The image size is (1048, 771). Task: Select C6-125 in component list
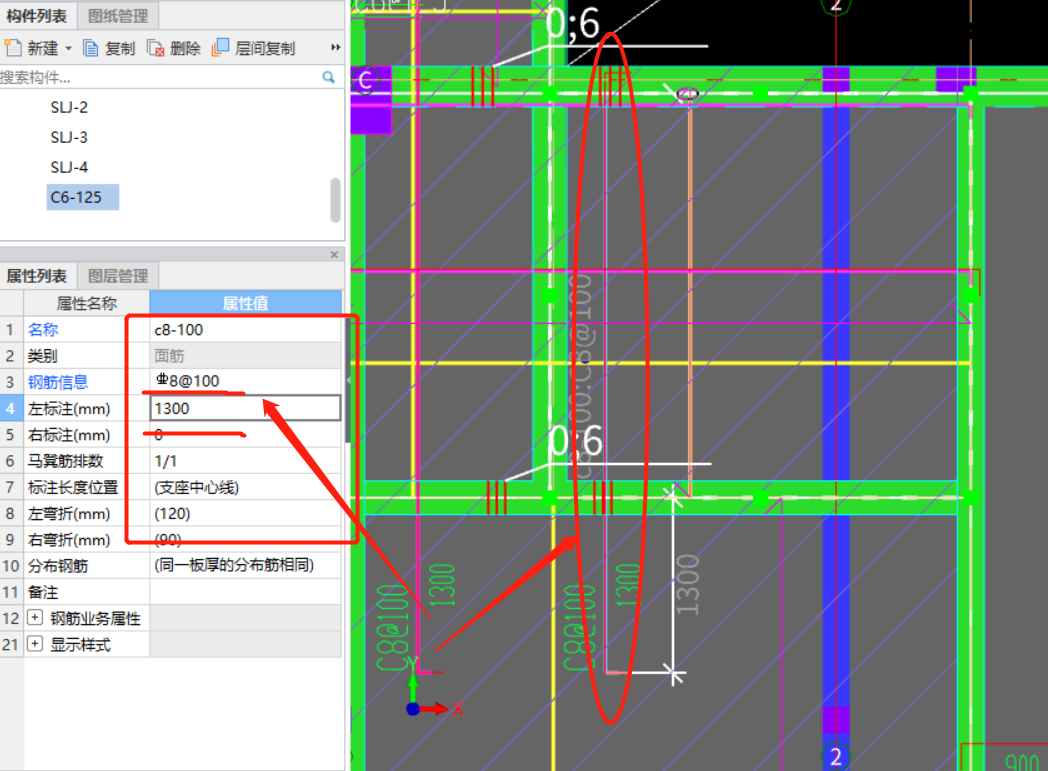(83, 197)
